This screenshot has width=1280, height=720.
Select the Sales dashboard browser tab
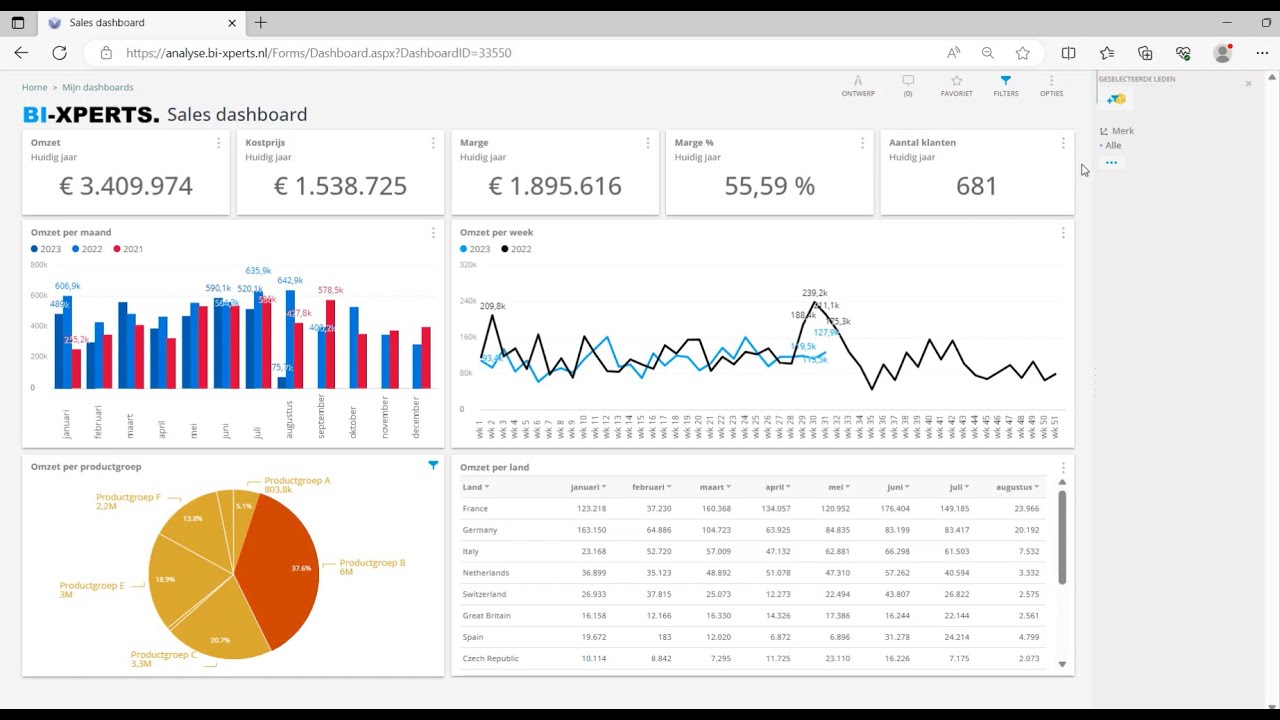142,22
